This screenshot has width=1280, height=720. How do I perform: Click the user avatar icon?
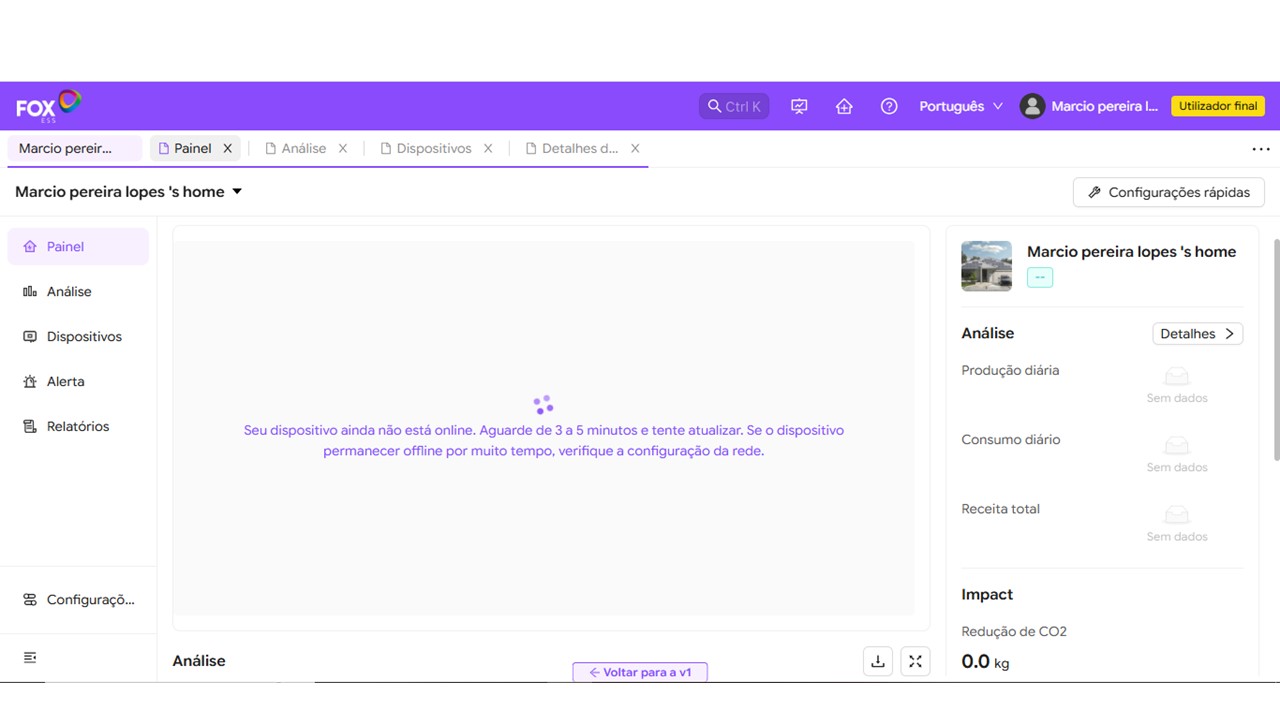coord(1032,106)
